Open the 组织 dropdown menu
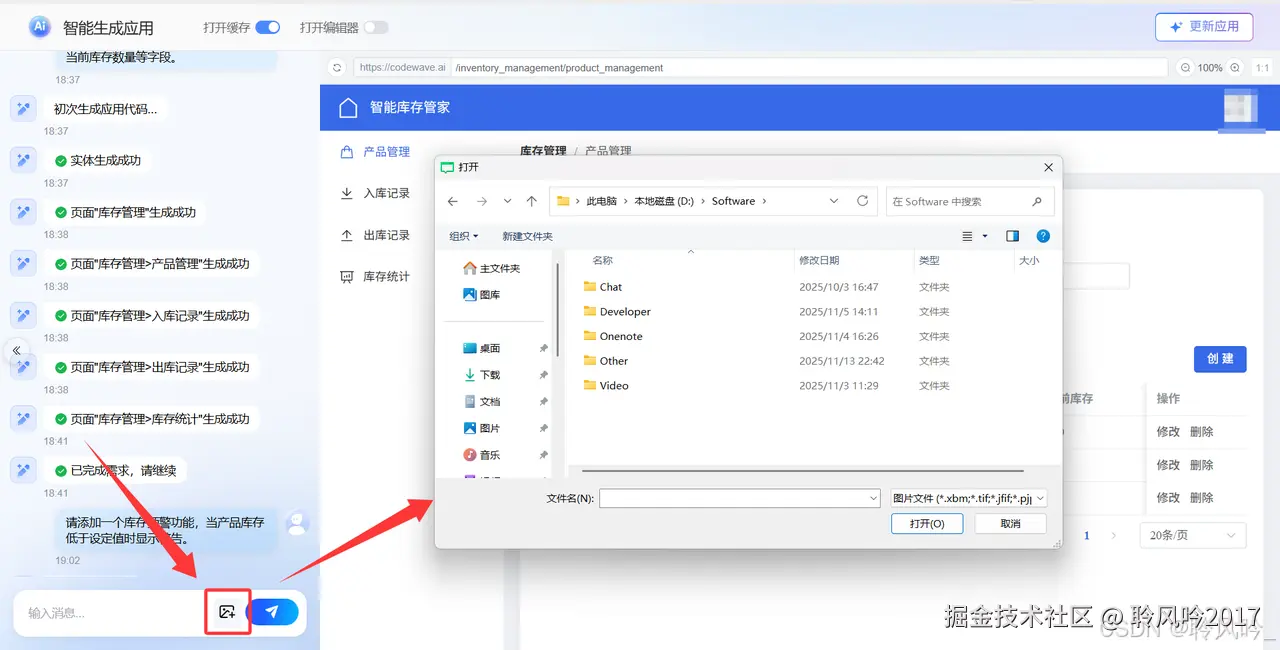 point(462,235)
